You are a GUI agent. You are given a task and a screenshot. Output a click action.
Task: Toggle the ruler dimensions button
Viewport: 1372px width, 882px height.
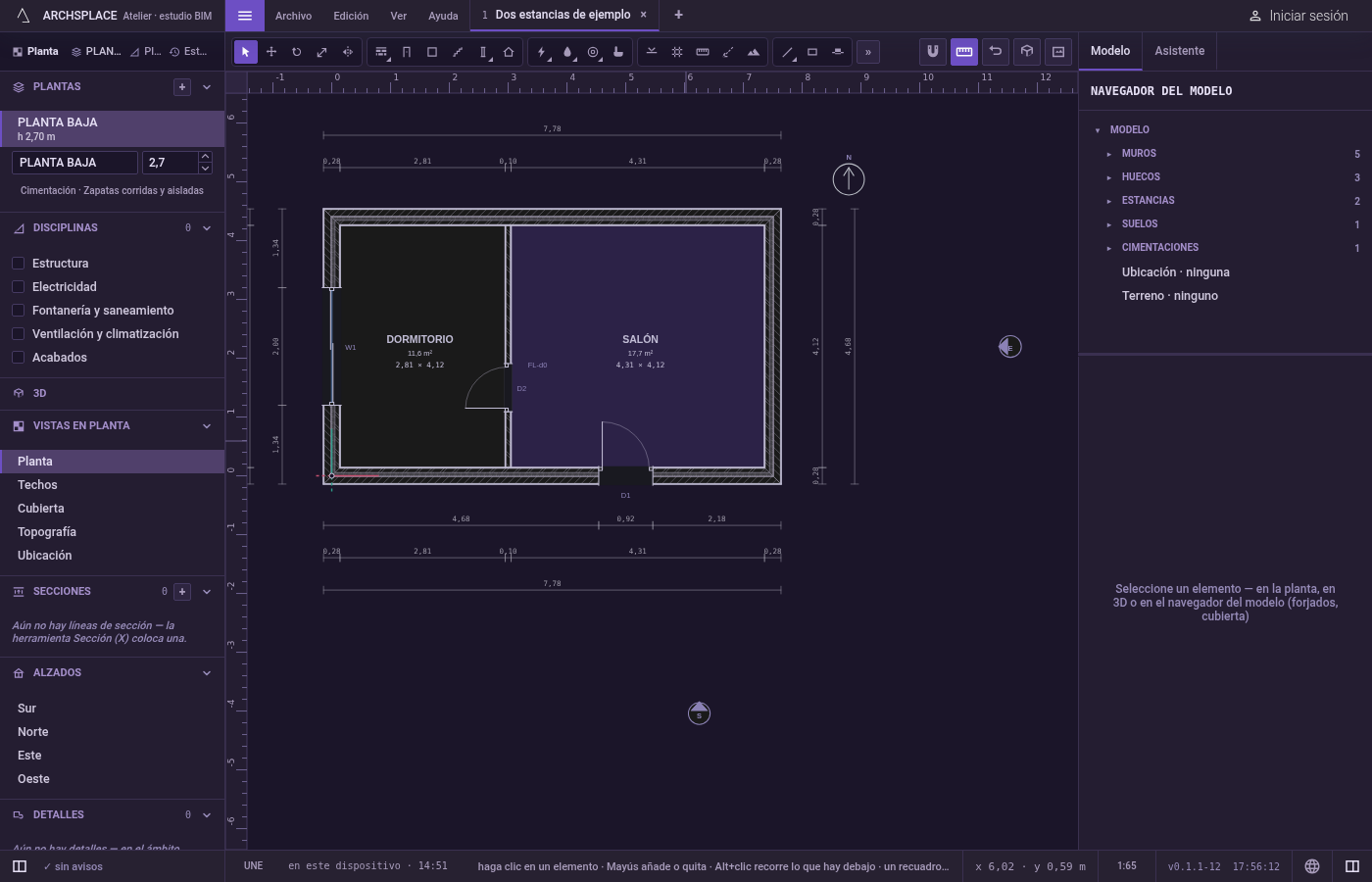[964, 52]
